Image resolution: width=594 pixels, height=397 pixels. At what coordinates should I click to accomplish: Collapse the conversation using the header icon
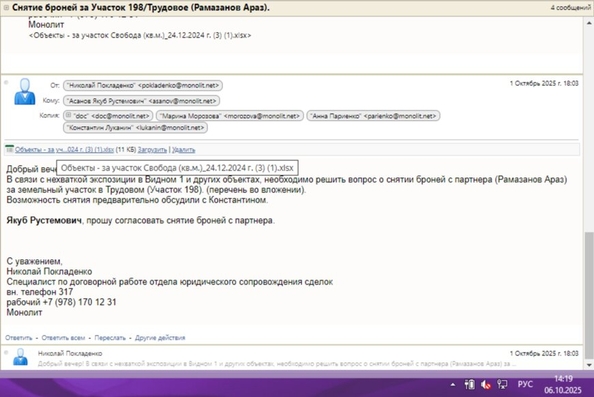click(6, 8)
